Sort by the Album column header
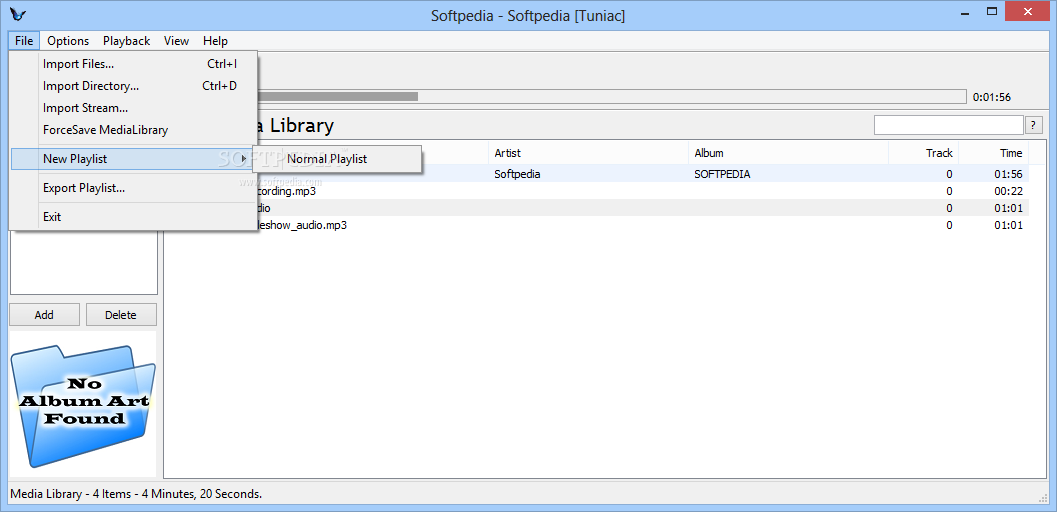Viewport: 1057px width, 512px height. click(x=788, y=153)
